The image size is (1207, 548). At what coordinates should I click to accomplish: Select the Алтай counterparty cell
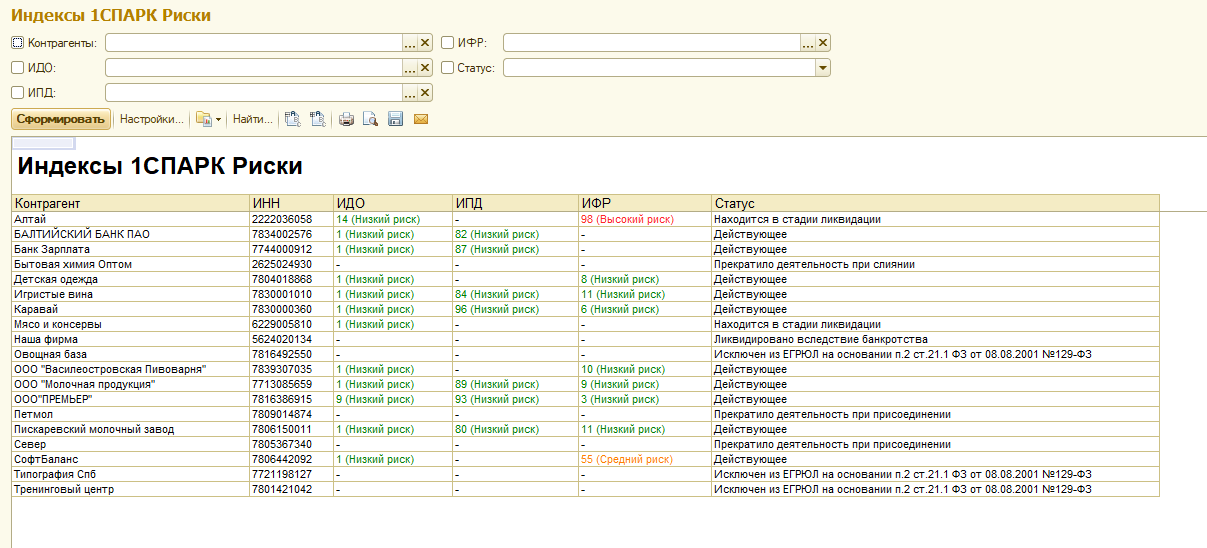click(x=130, y=219)
